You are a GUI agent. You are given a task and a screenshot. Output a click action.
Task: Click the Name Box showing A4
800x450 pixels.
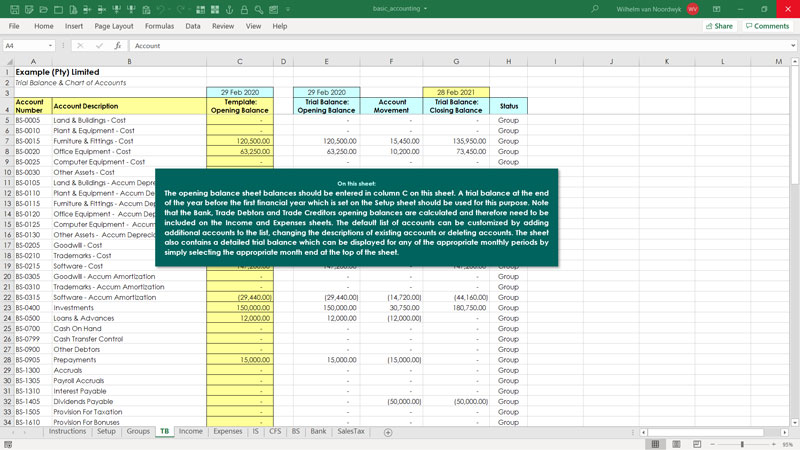(x=24, y=45)
